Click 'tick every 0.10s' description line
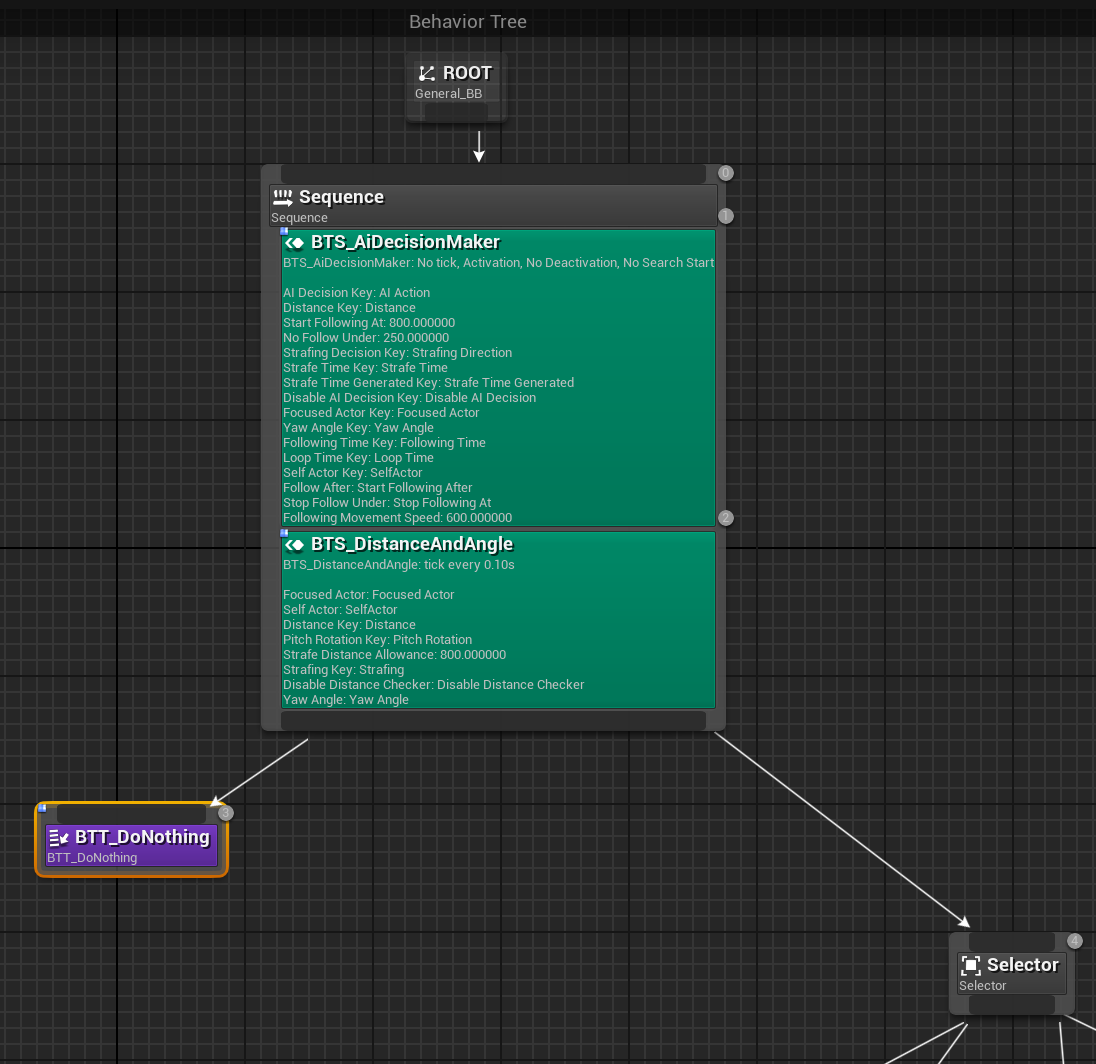 (x=399, y=565)
